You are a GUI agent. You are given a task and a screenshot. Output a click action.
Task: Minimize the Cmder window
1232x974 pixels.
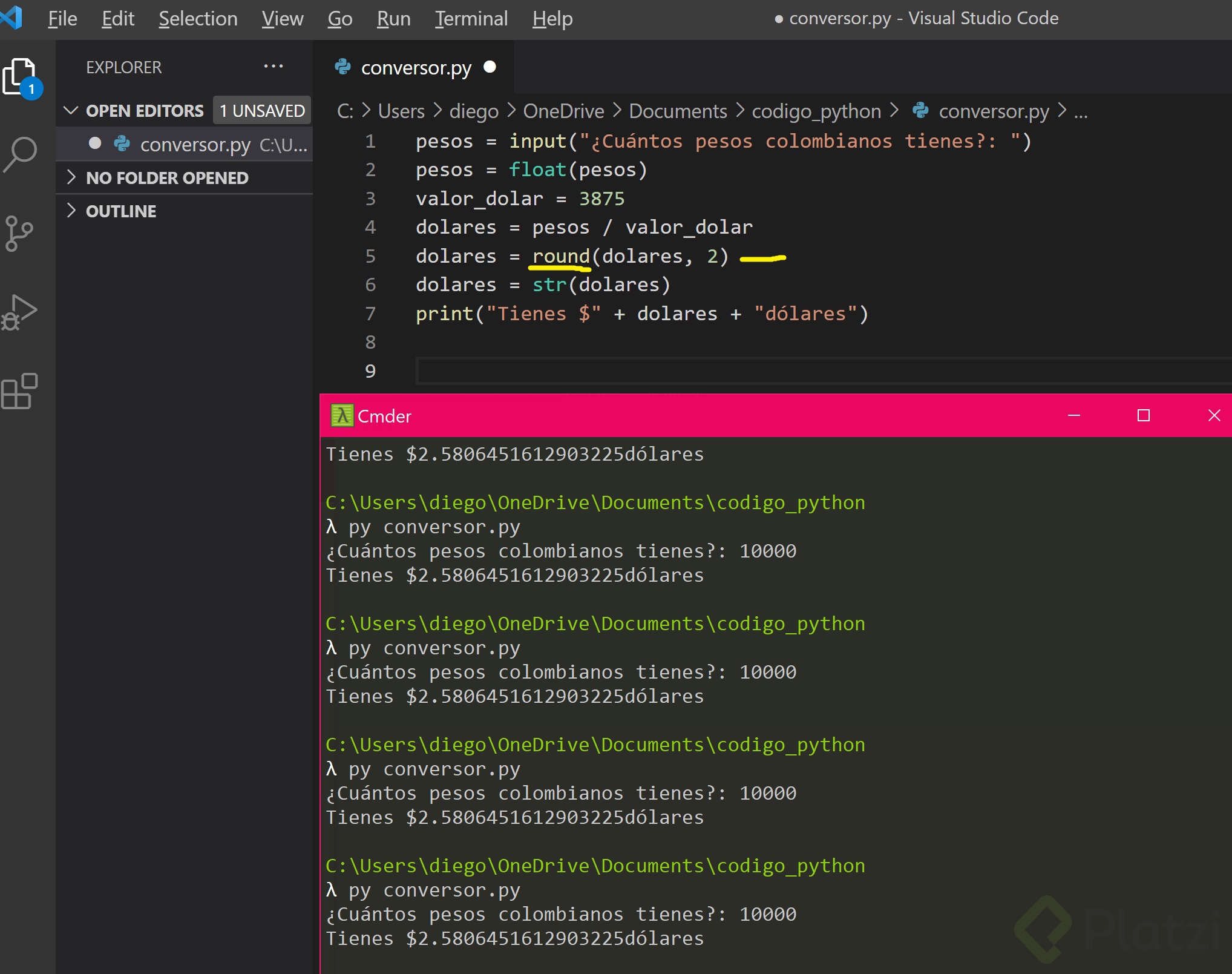point(1074,415)
